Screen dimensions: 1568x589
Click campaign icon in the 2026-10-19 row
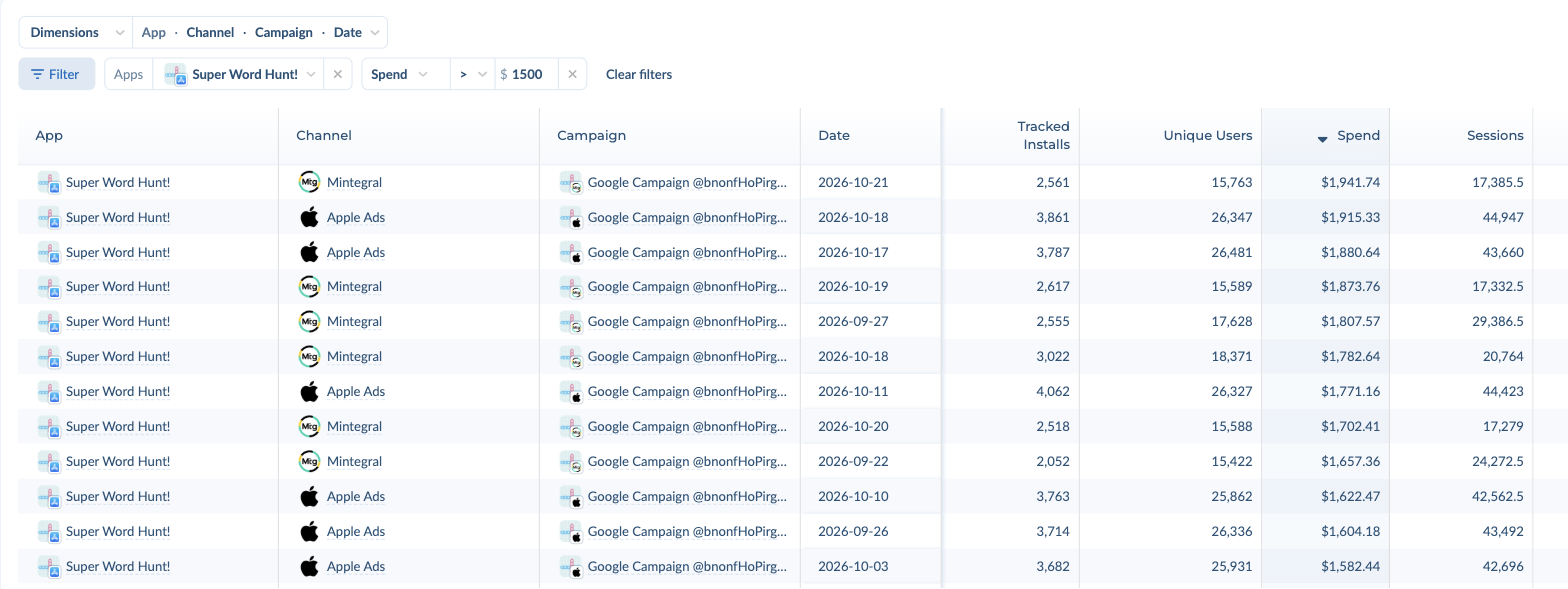571,287
